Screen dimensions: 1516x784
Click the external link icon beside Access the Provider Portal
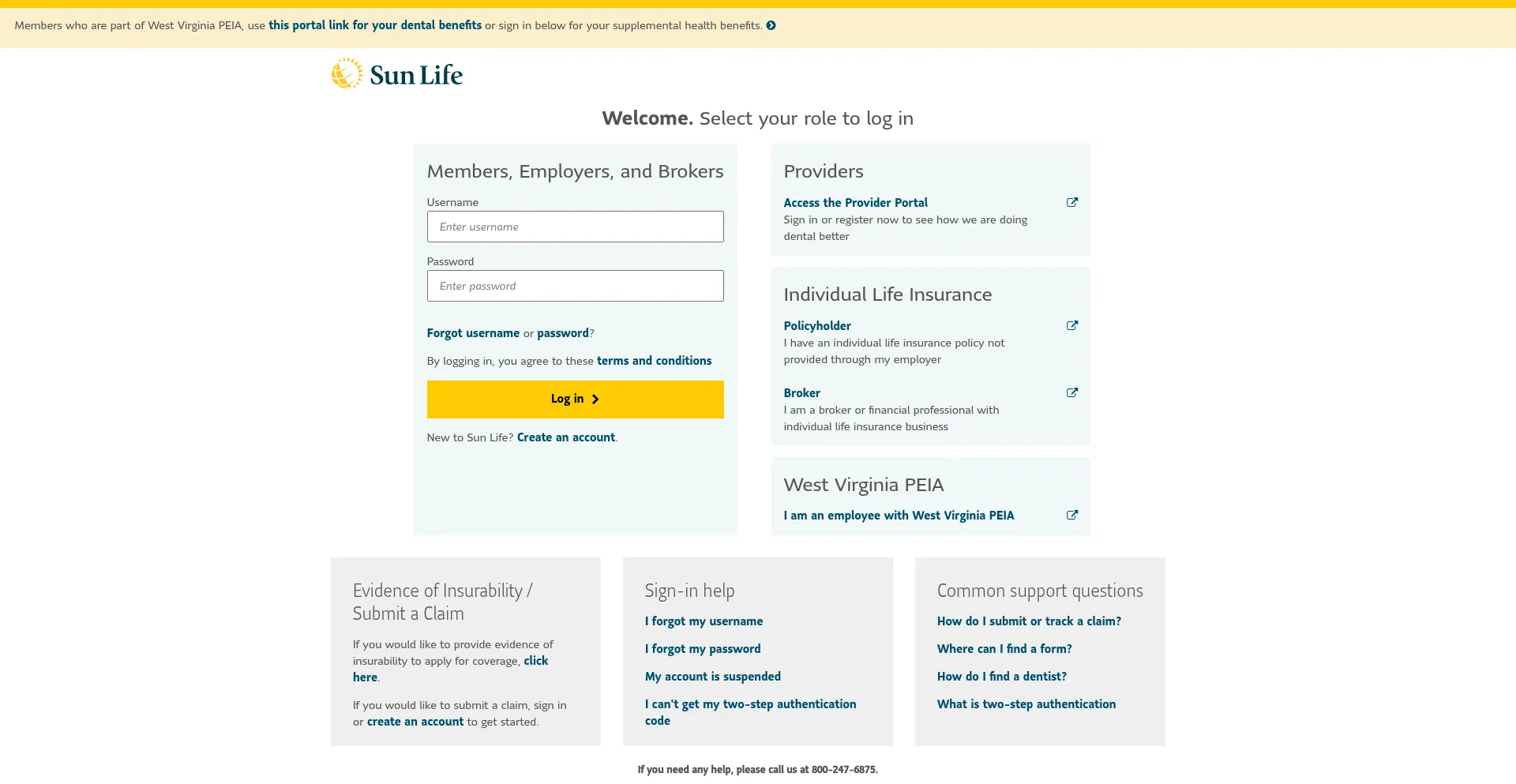tap(1071, 203)
